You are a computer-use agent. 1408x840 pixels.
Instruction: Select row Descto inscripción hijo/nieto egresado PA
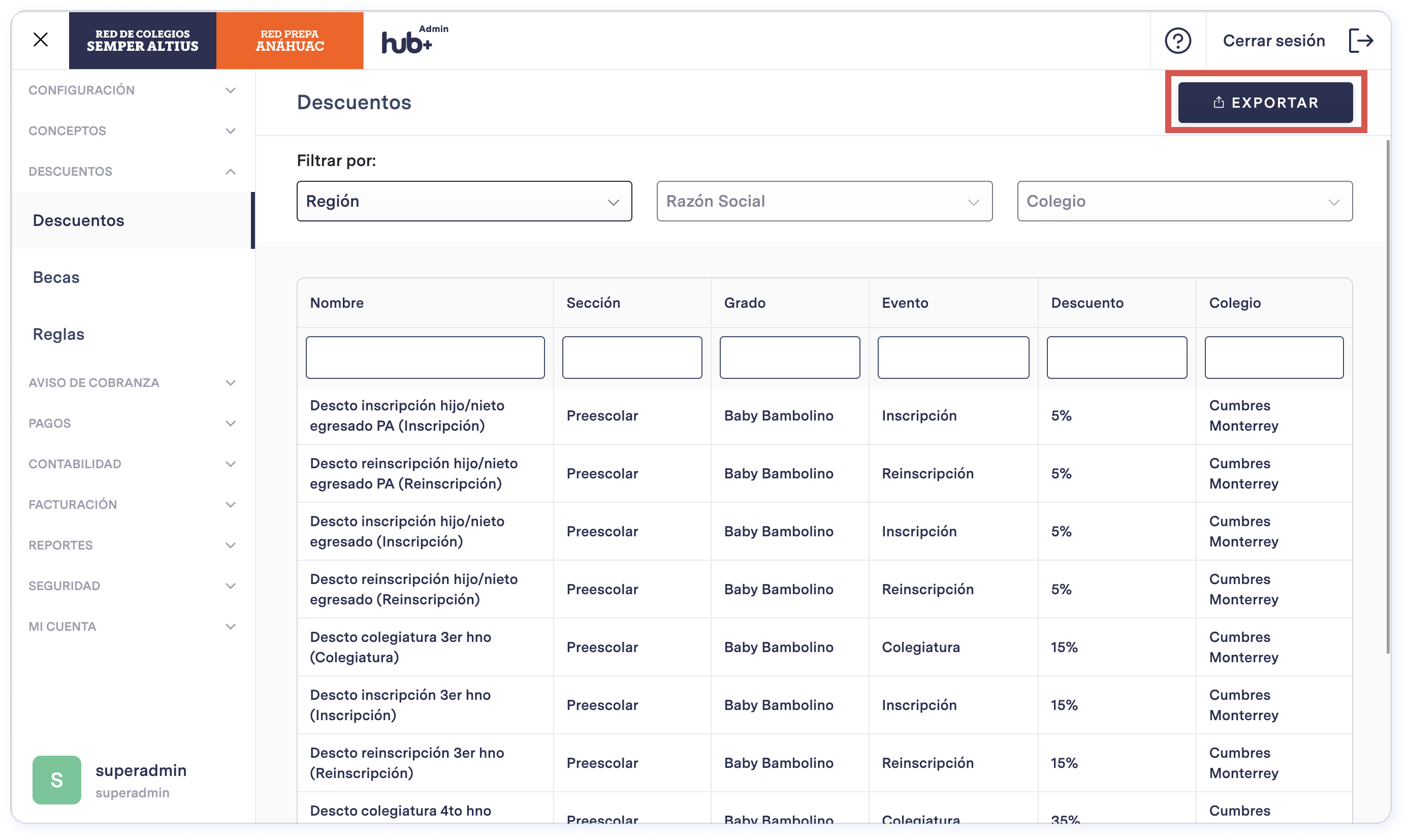point(824,415)
